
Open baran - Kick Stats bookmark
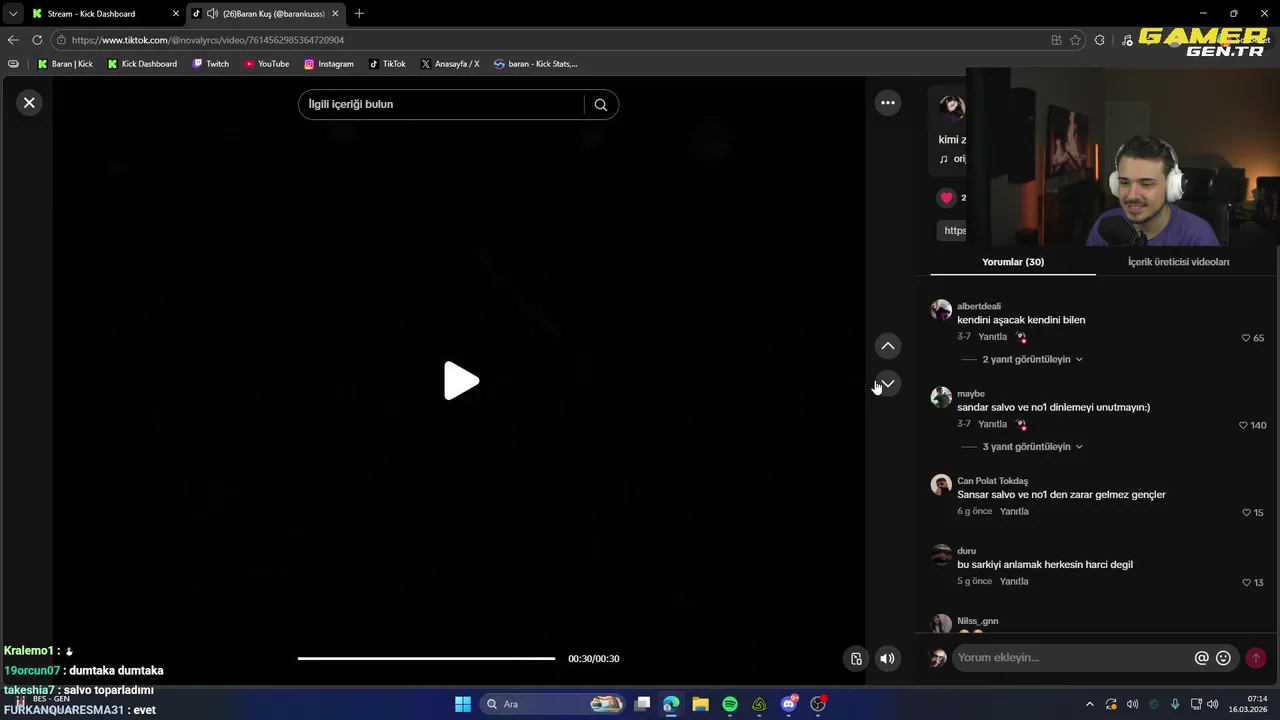(x=536, y=64)
